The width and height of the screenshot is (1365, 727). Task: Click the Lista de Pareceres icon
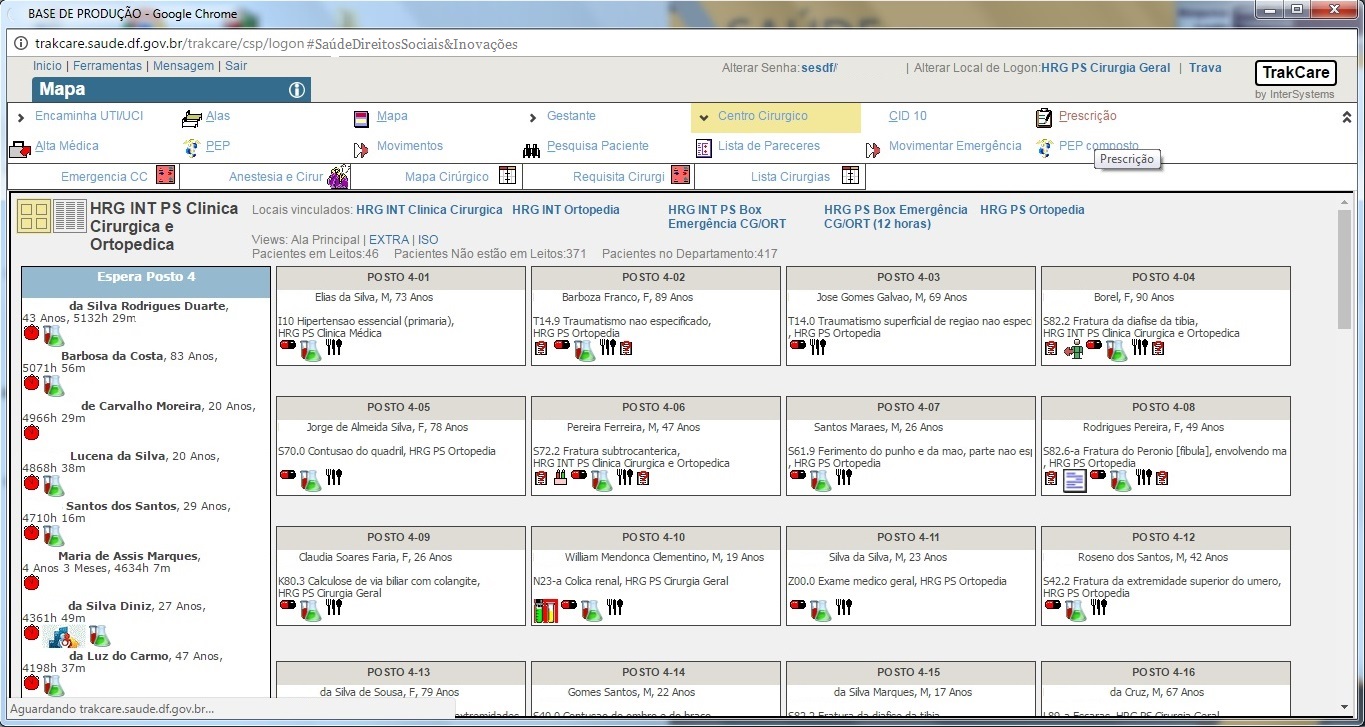[x=703, y=148]
